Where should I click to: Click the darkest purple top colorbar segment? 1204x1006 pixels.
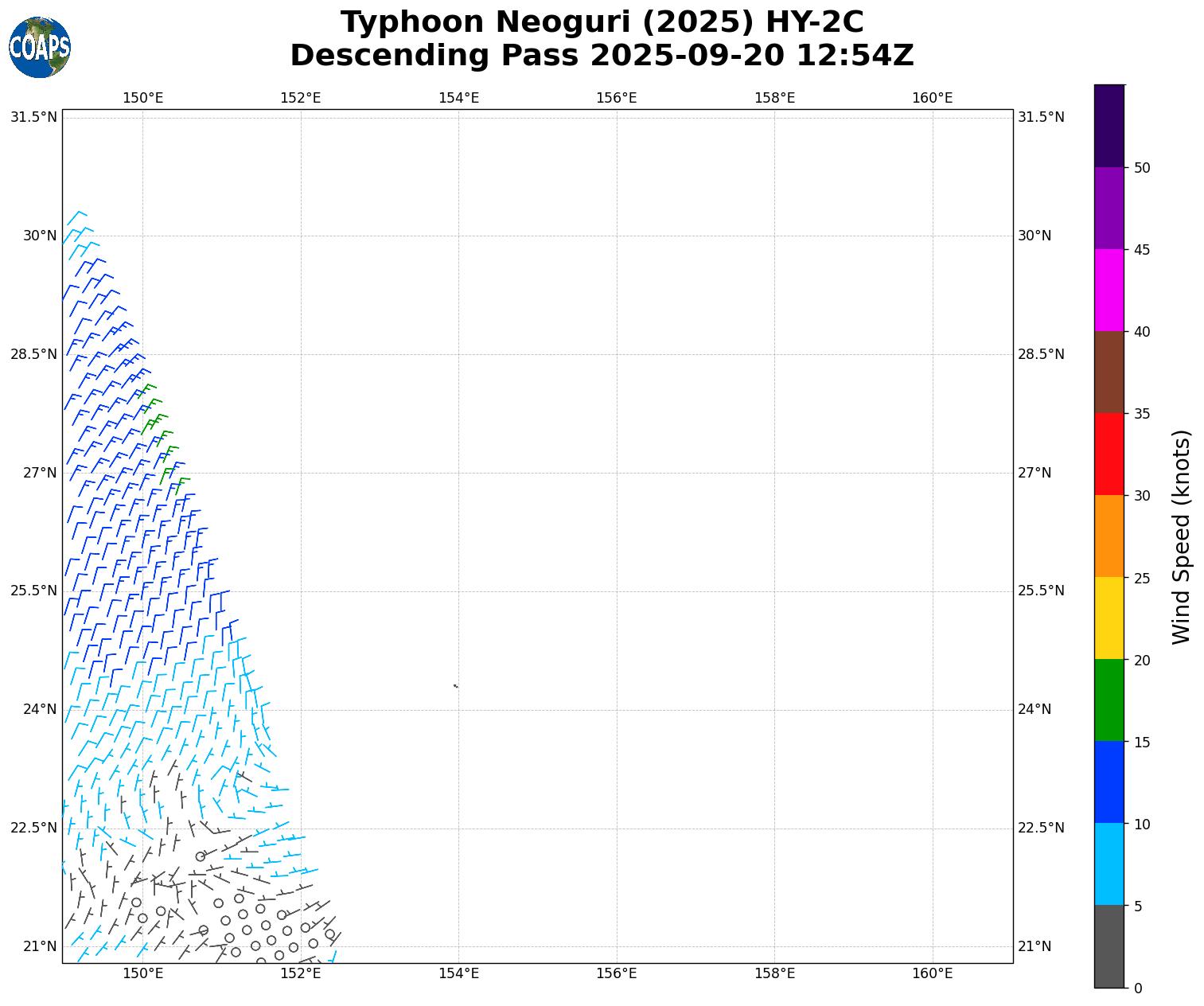(x=1109, y=126)
